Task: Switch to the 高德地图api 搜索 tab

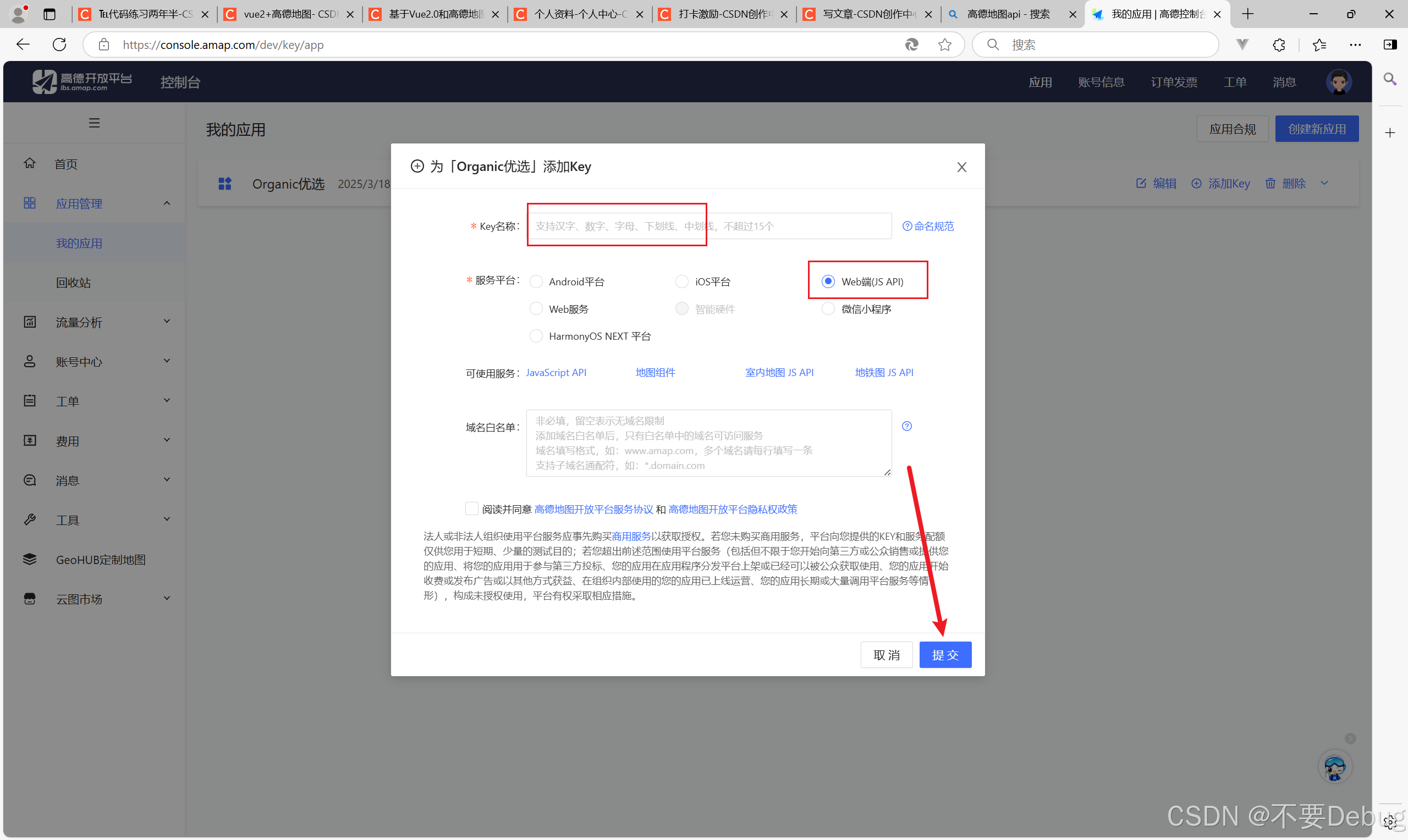Action: pyautogui.click(x=1008, y=14)
